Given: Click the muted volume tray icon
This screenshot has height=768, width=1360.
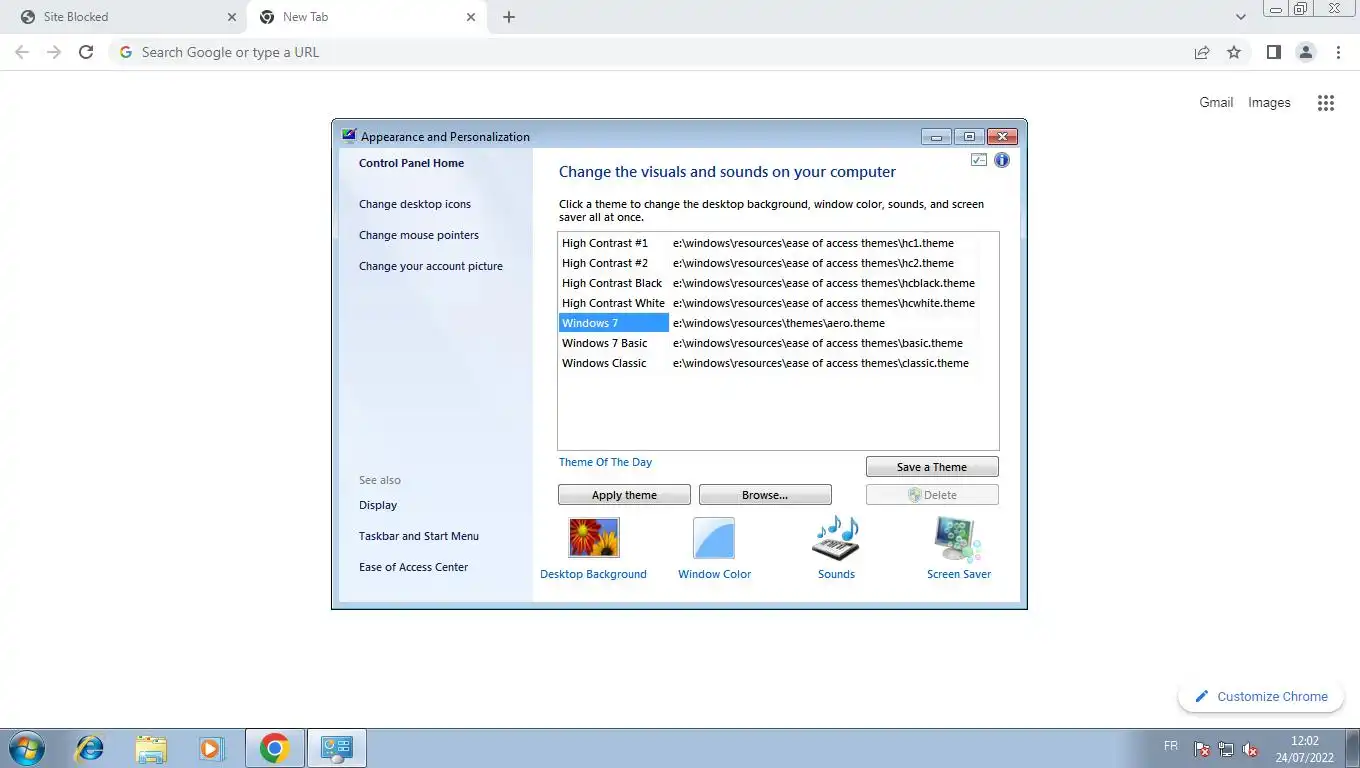Looking at the screenshot, I should click(1250, 749).
